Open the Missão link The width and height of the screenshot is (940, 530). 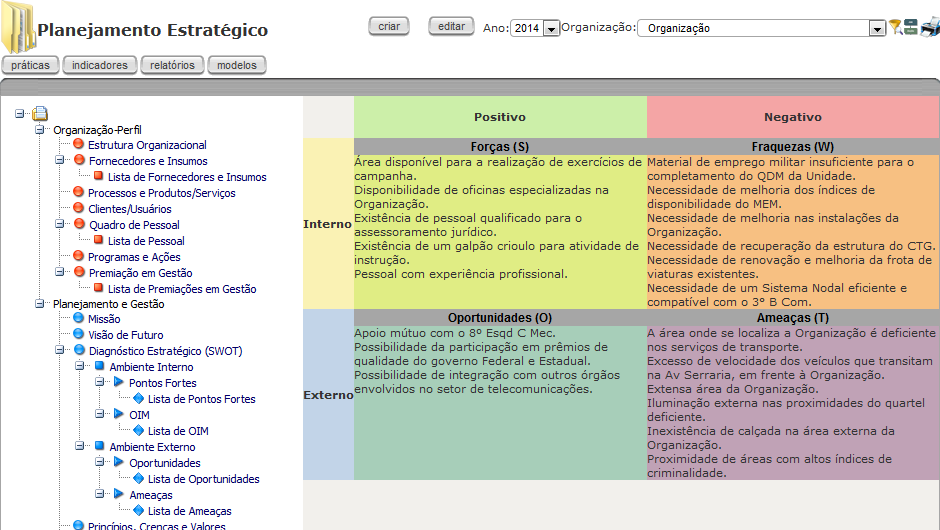point(104,319)
